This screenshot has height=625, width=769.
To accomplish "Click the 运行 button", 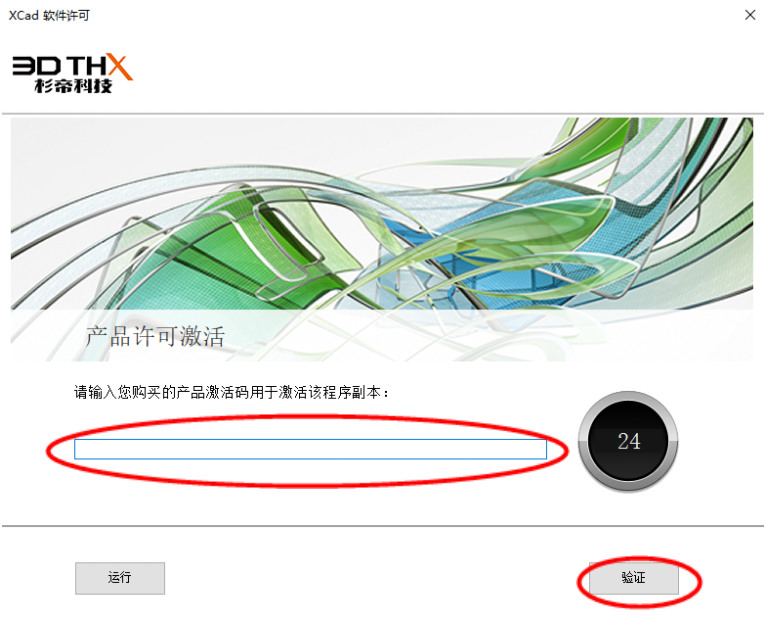I will click(x=120, y=578).
